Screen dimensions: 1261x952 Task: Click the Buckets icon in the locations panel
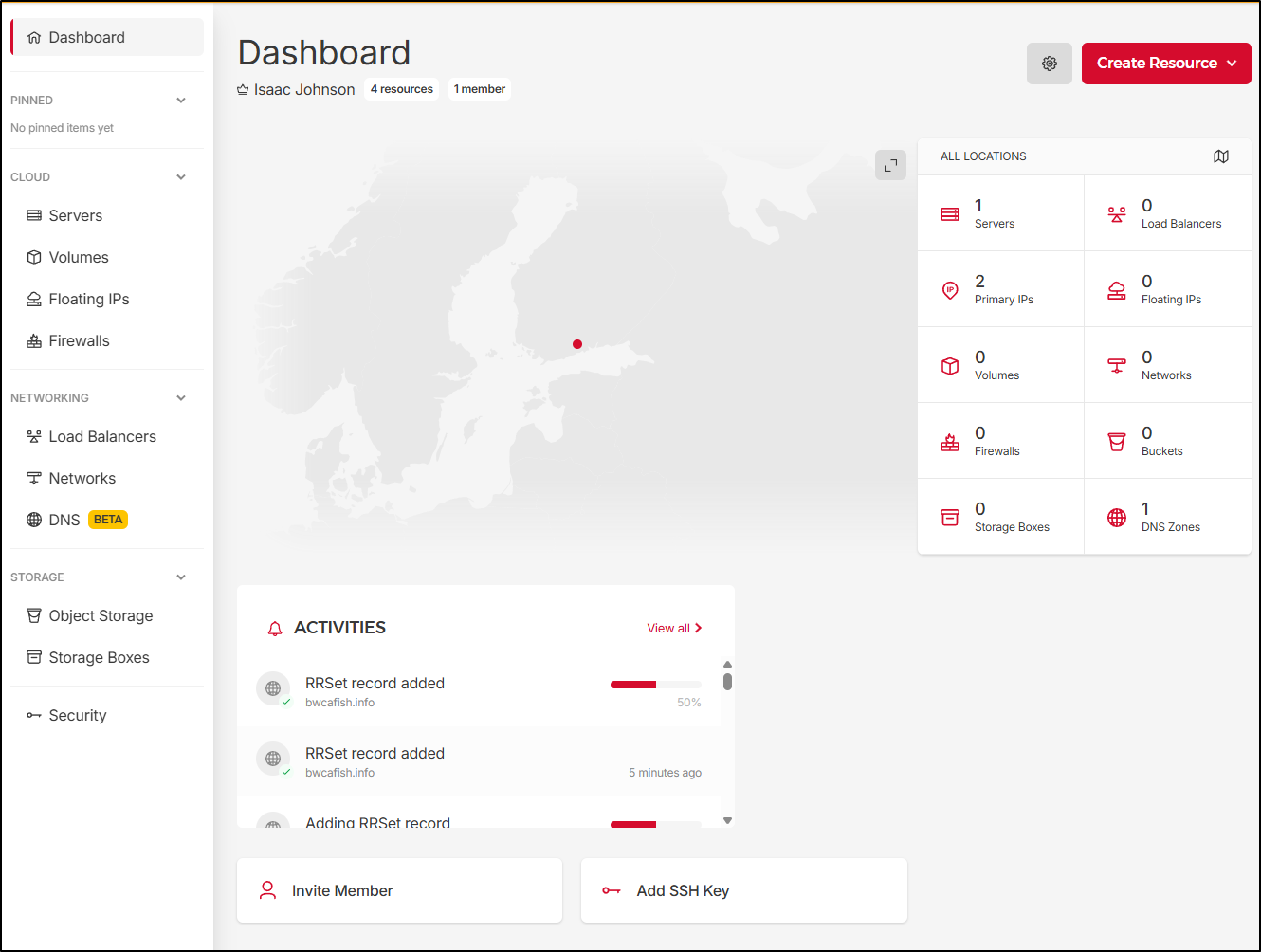[1117, 442]
